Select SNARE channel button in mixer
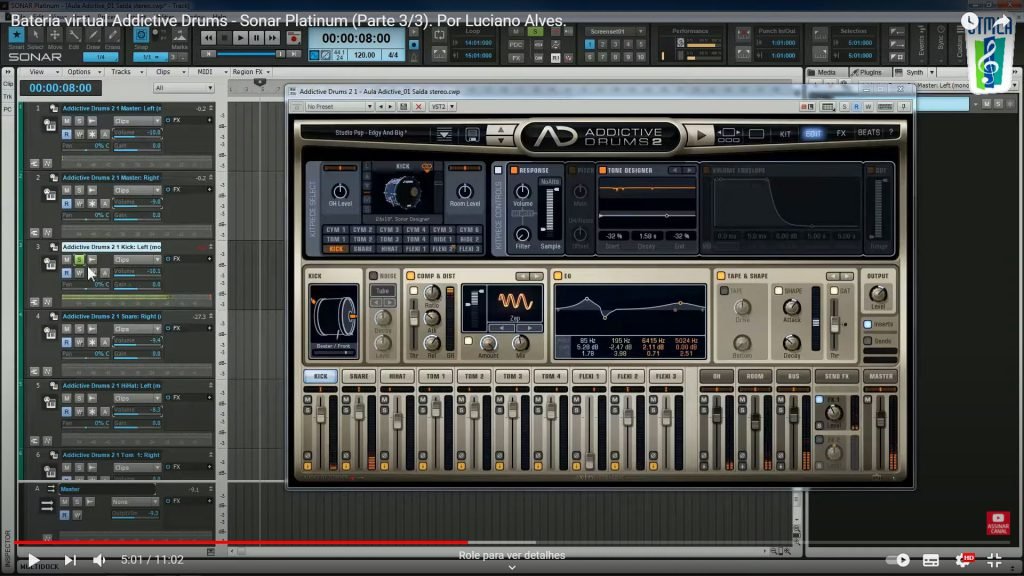1024x576 pixels. [x=359, y=377]
